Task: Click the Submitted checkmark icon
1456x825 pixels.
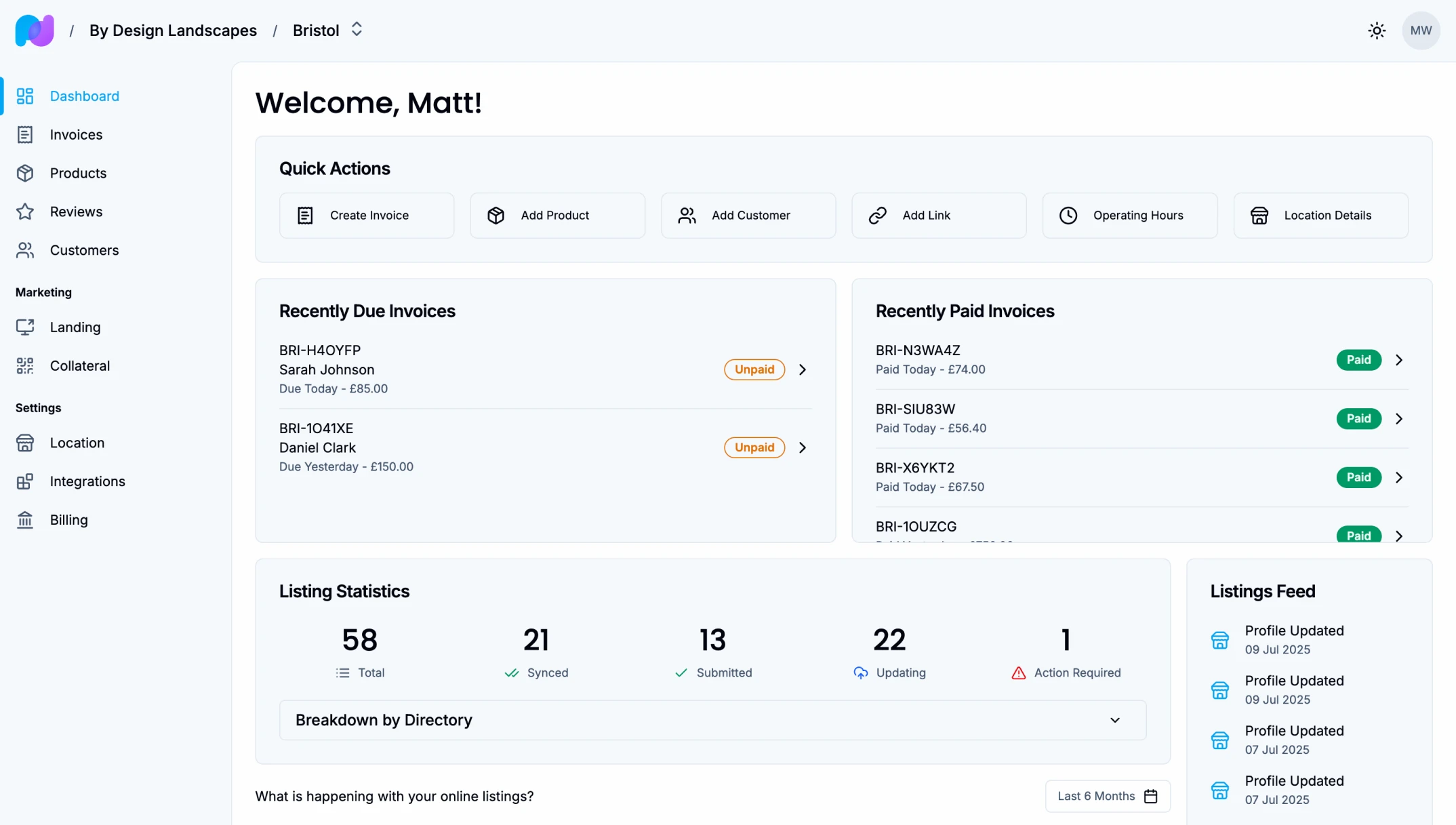Action: [681, 673]
